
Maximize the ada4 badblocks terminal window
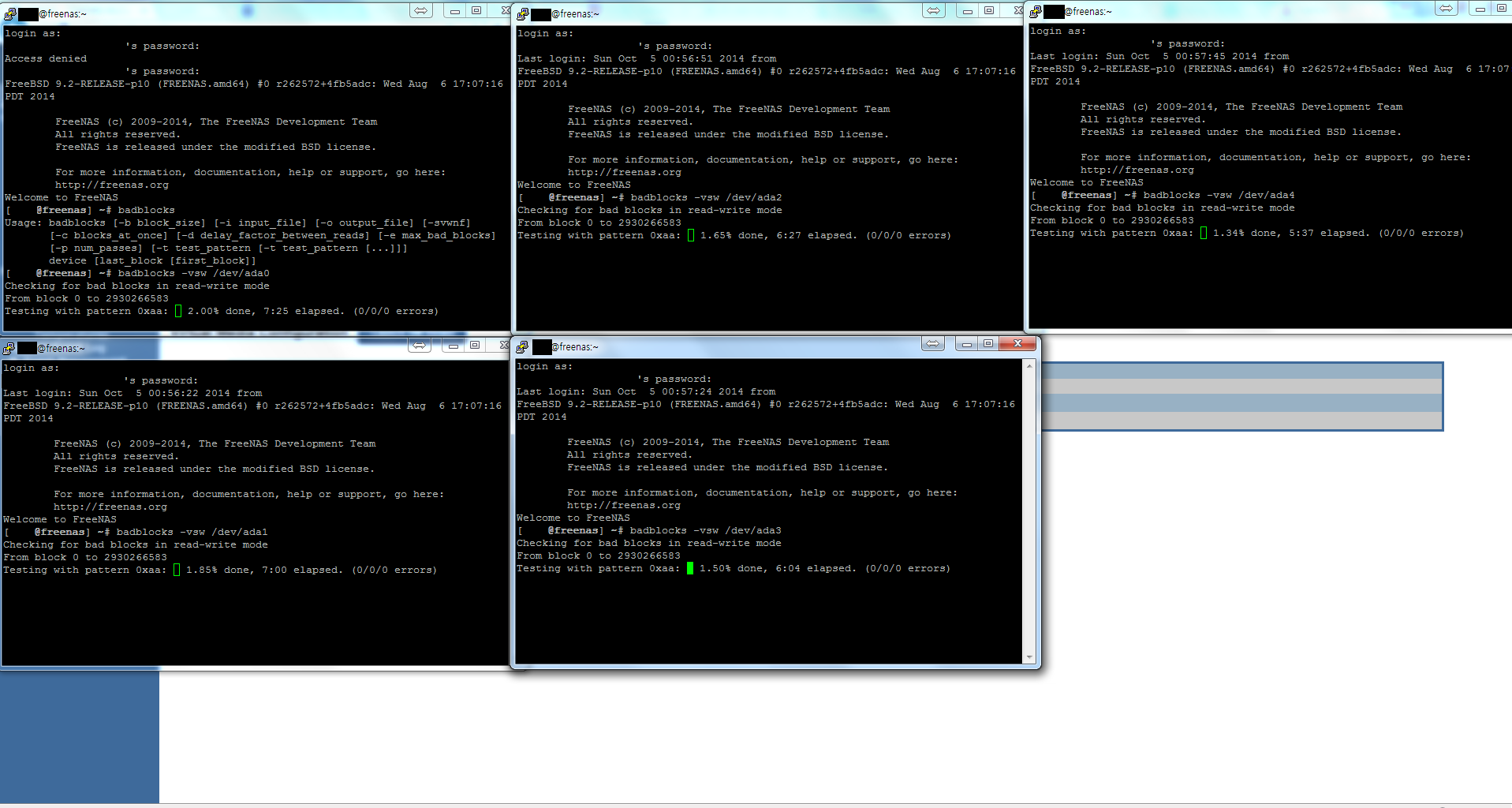click(x=1501, y=9)
